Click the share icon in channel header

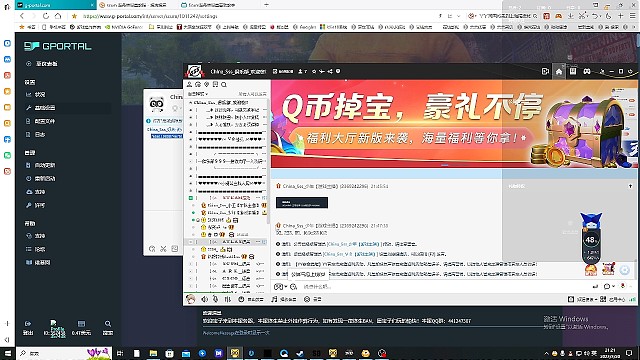pos(330,71)
